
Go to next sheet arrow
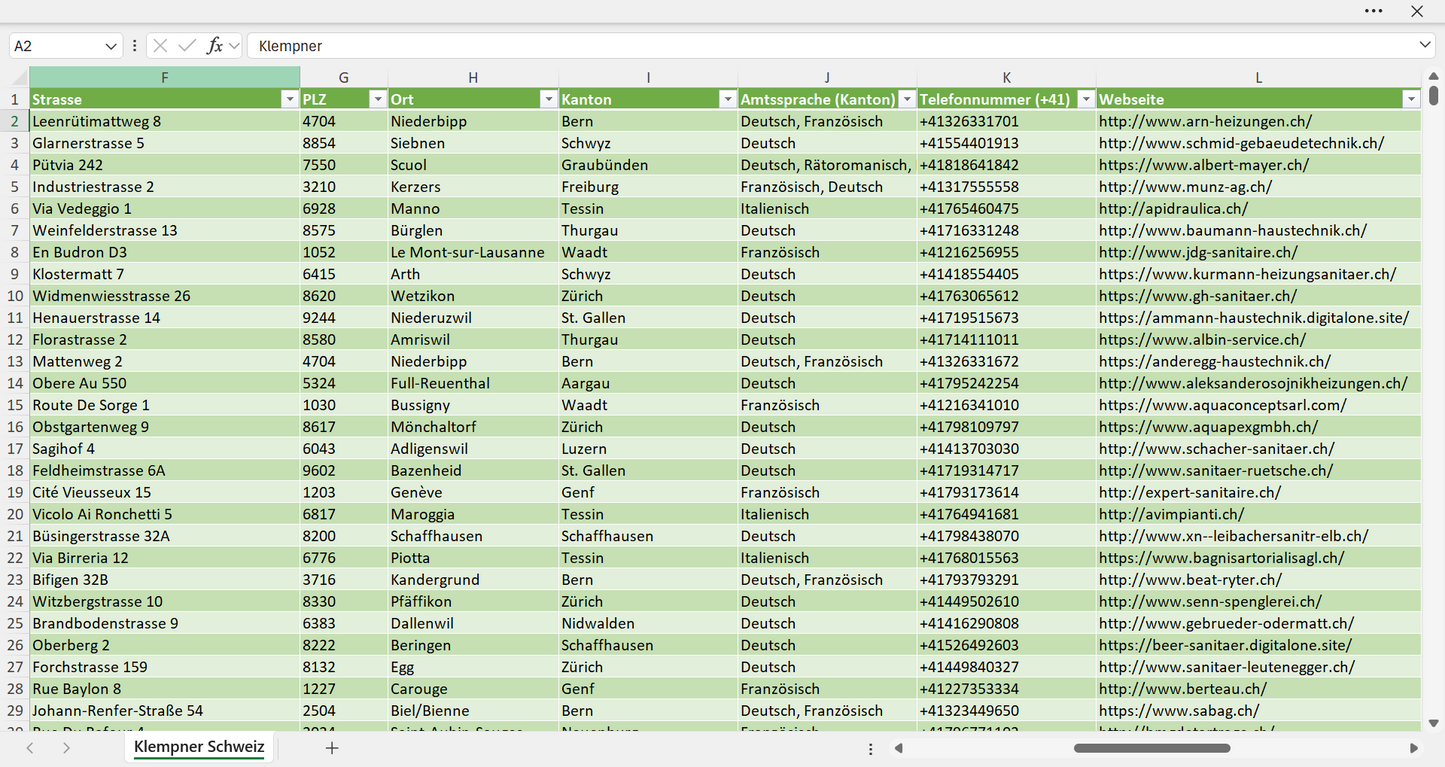66,747
